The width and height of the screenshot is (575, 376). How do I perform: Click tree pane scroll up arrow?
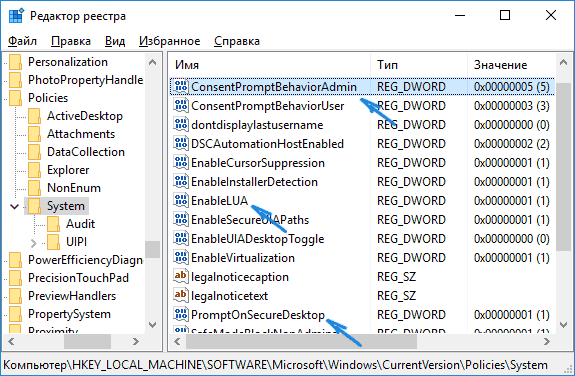tap(153, 62)
